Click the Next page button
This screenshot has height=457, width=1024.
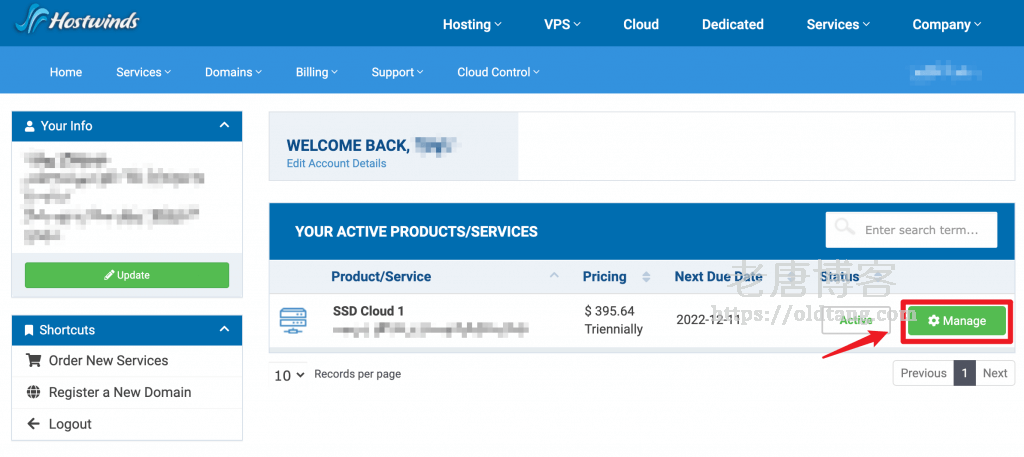tap(995, 373)
